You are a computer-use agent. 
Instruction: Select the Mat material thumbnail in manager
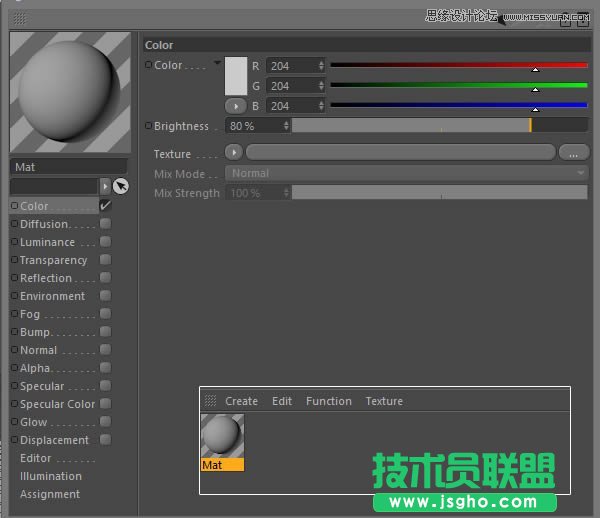coord(222,436)
